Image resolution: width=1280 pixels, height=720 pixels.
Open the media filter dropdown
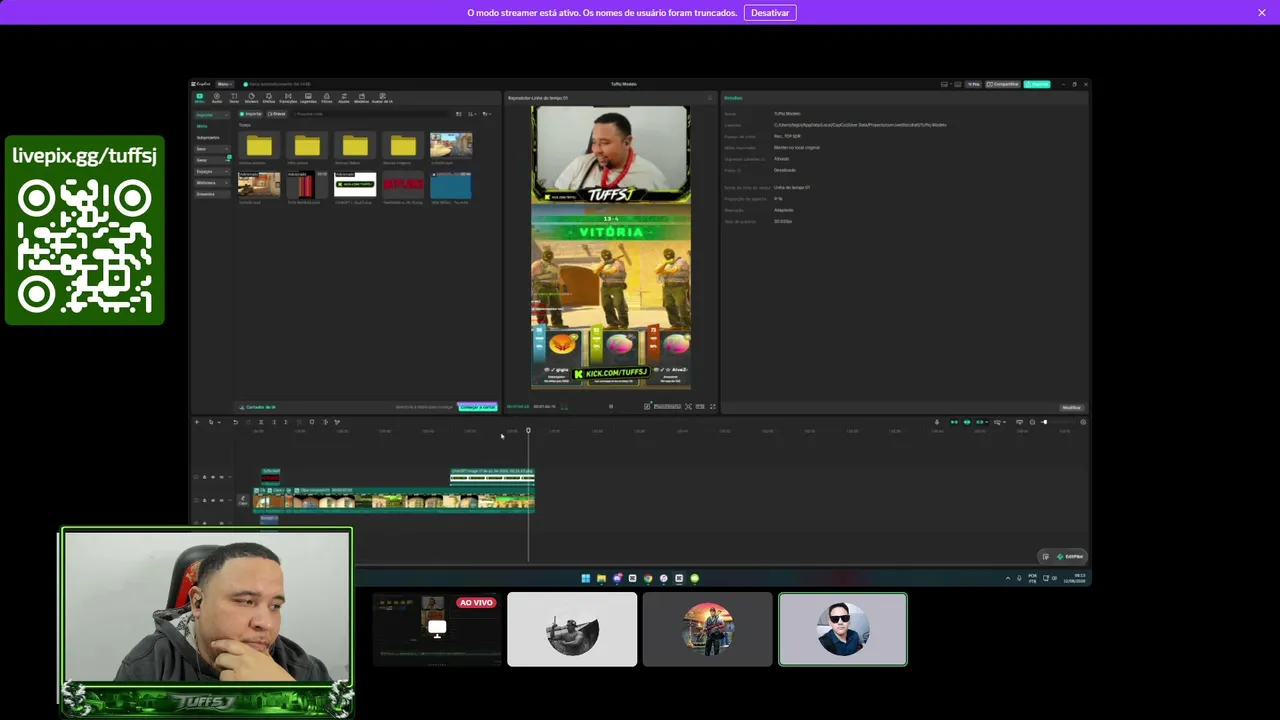(487, 114)
